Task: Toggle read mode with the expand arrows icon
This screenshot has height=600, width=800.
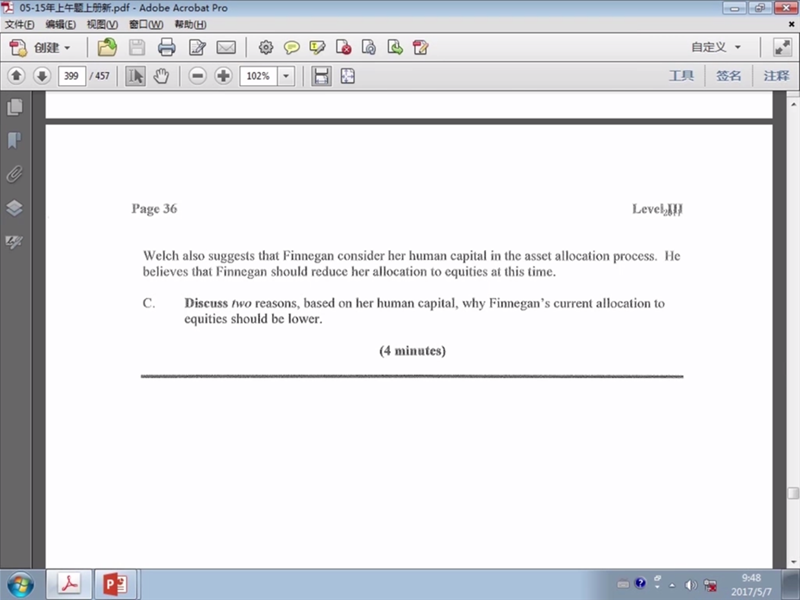Action: (x=781, y=47)
